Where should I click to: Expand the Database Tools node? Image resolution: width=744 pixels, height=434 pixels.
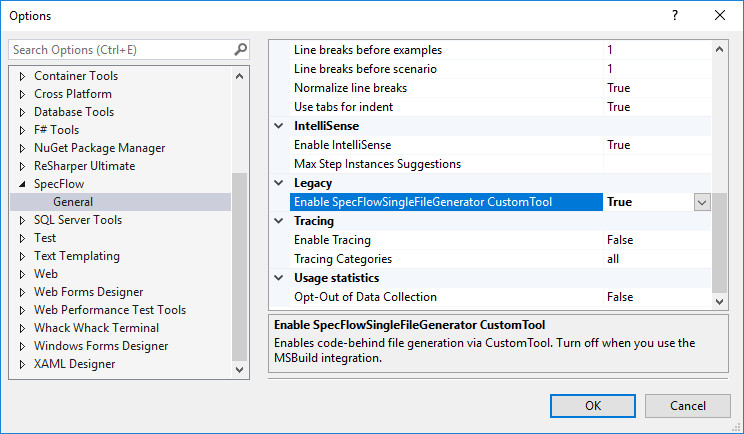coord(22,112)
